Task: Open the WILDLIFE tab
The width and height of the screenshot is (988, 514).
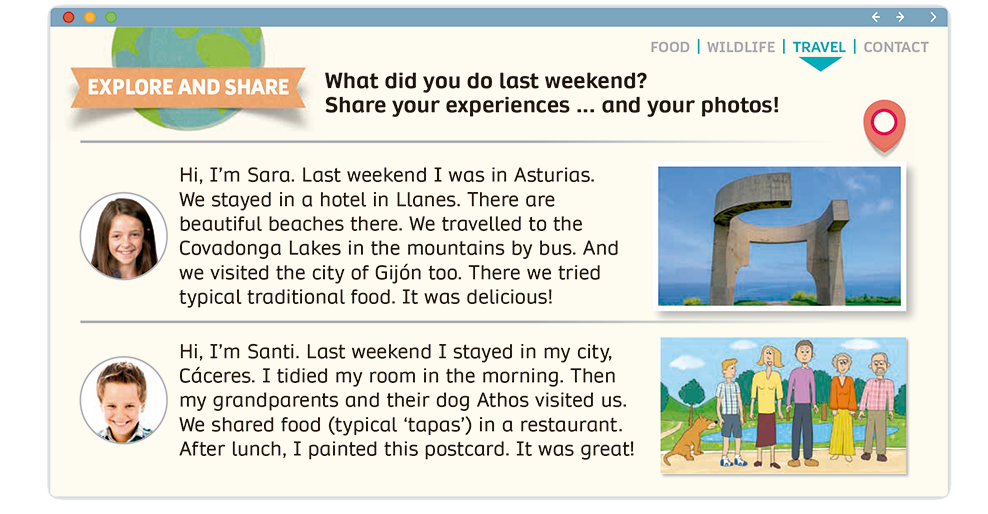Action: 741,47
